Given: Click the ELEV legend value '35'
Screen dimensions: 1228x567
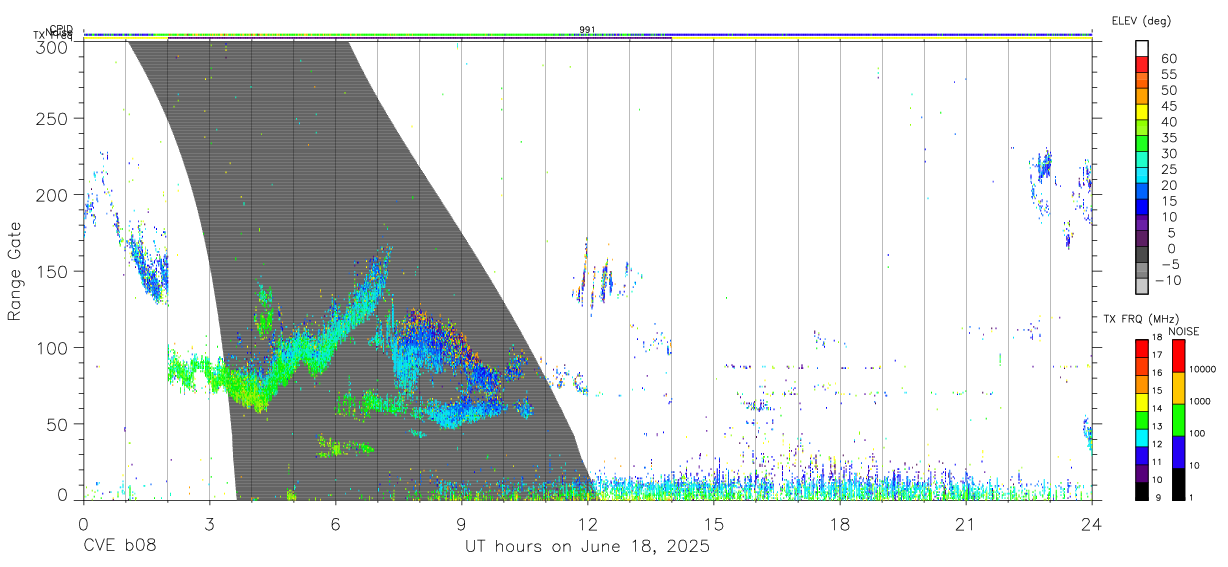Looking at the screenshot, I should [x=1168, y=138].
